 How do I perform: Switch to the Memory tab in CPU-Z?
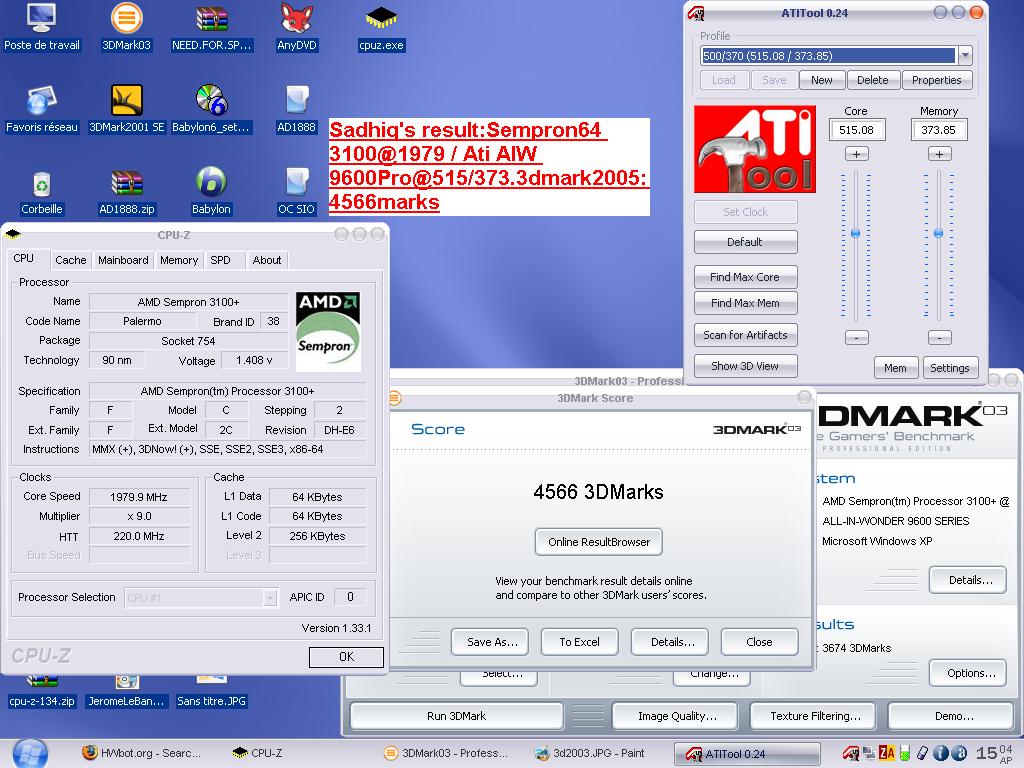[x=179, y=260]
